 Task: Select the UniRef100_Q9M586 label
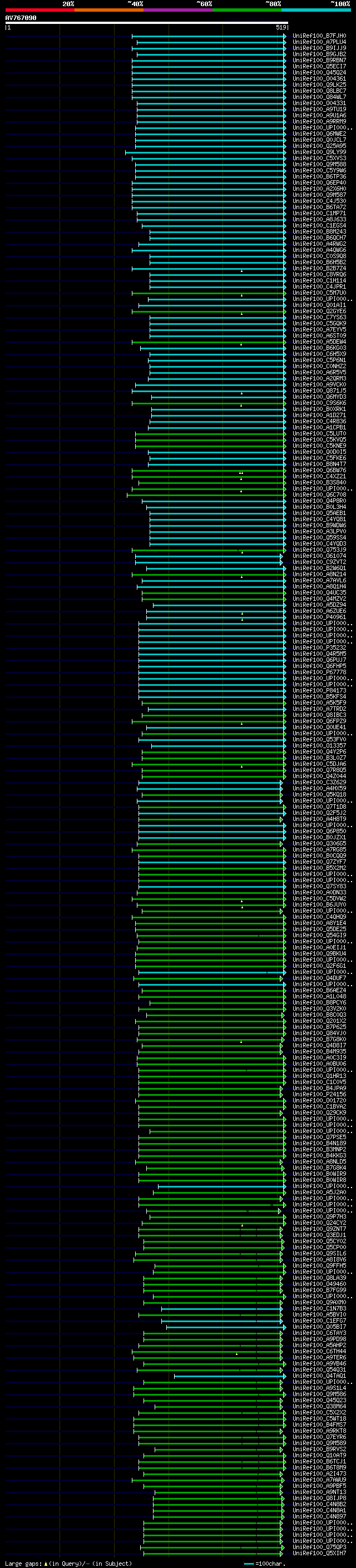click(319, 1394)
